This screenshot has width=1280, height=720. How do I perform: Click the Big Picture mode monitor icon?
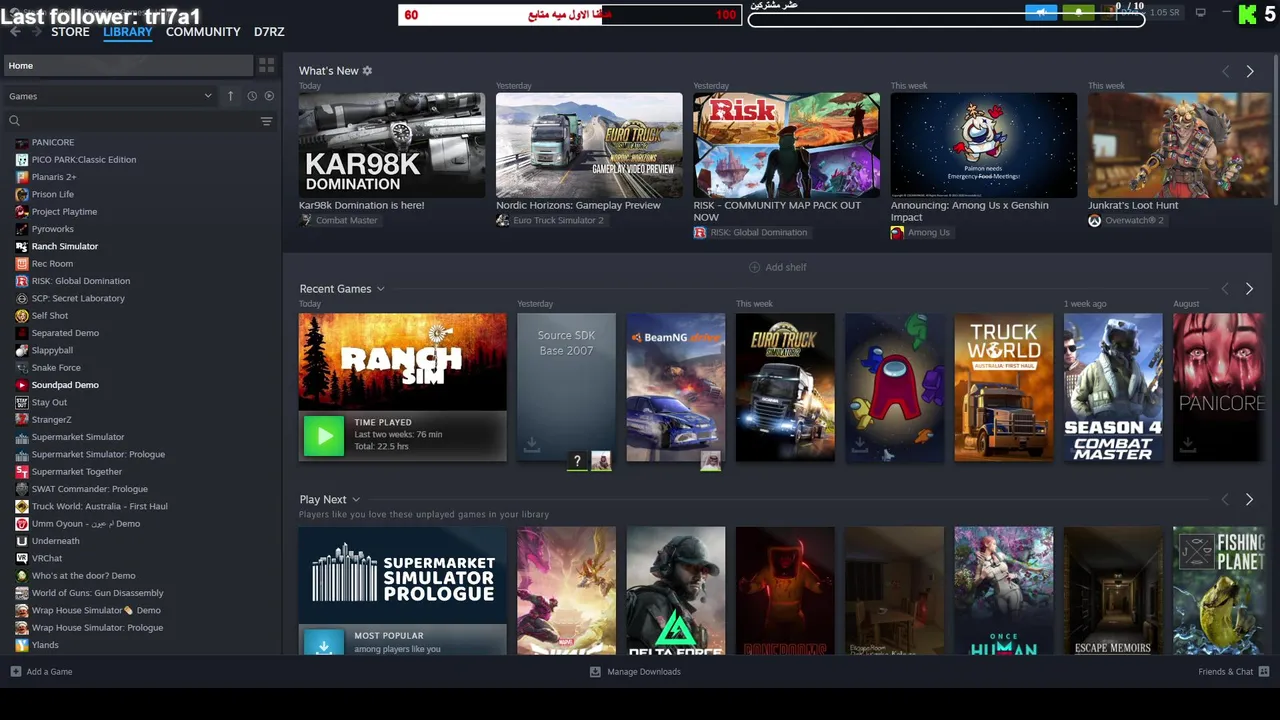click(1200, 12)
